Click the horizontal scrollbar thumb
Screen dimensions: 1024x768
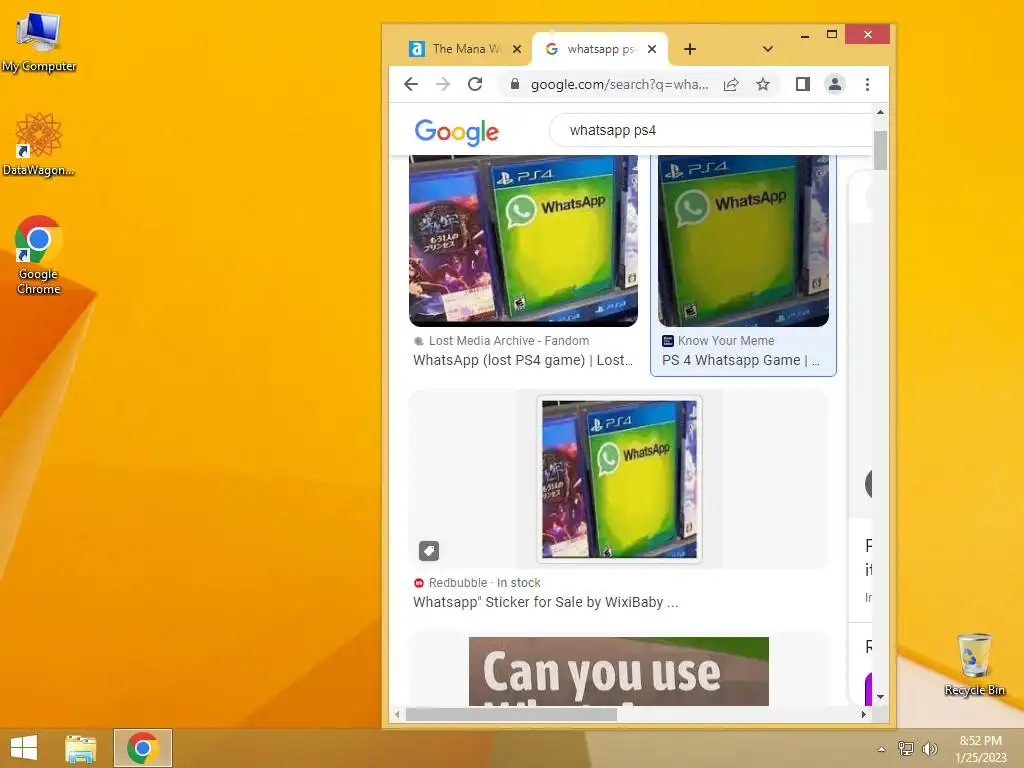(x=511, y=714)
